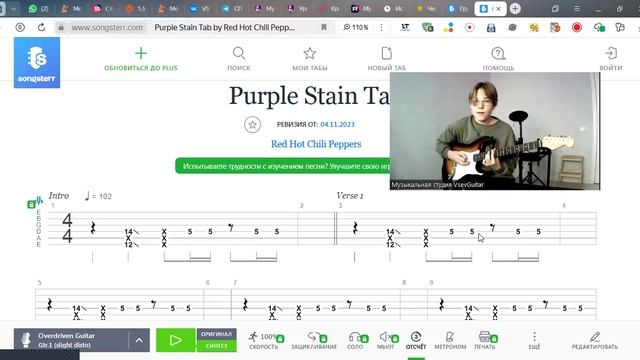Switch audio source to ОРИГИНАЛ

click(x=216, y=334)
